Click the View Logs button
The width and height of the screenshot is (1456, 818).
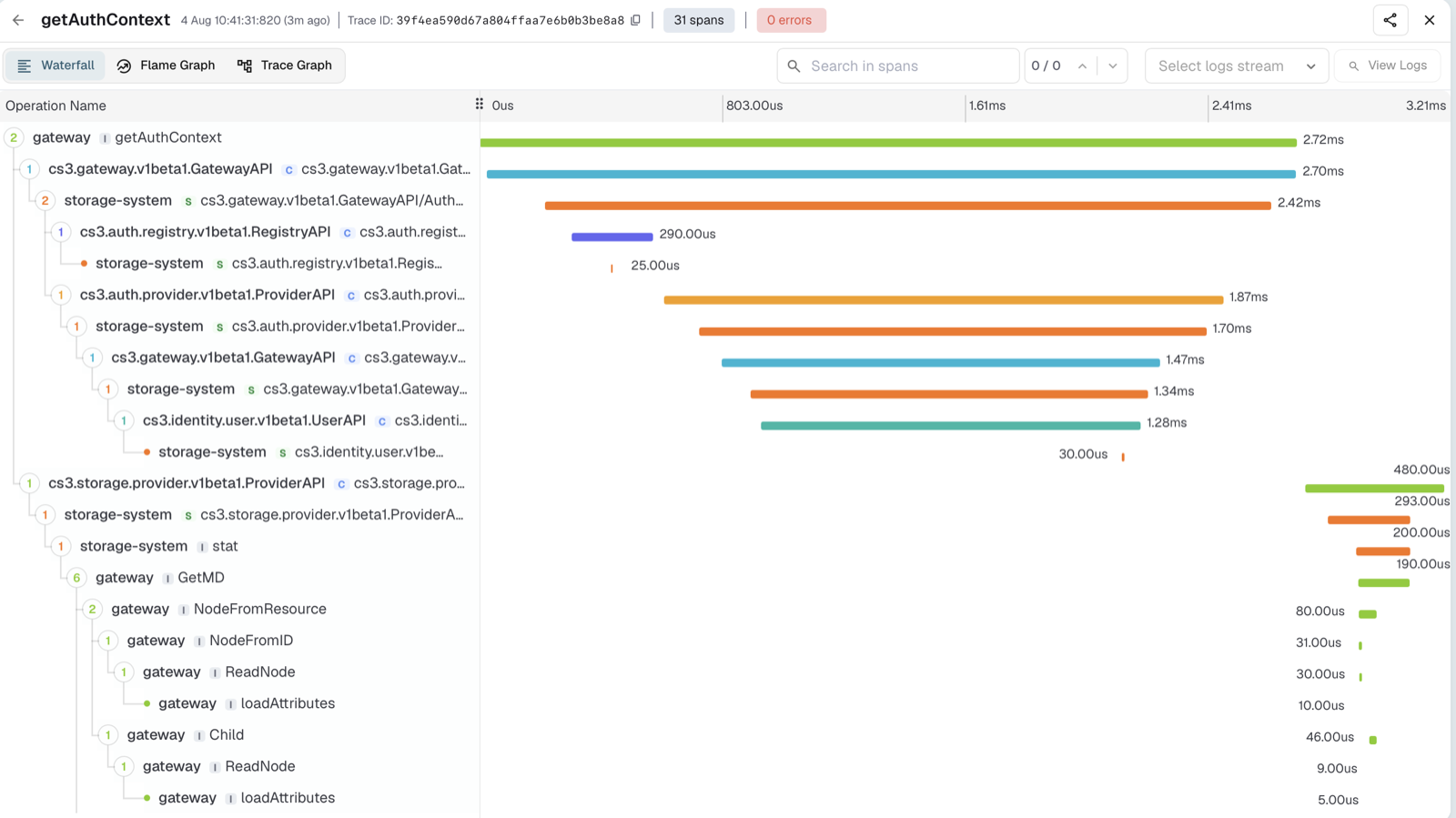click(x=1387, y=66)
